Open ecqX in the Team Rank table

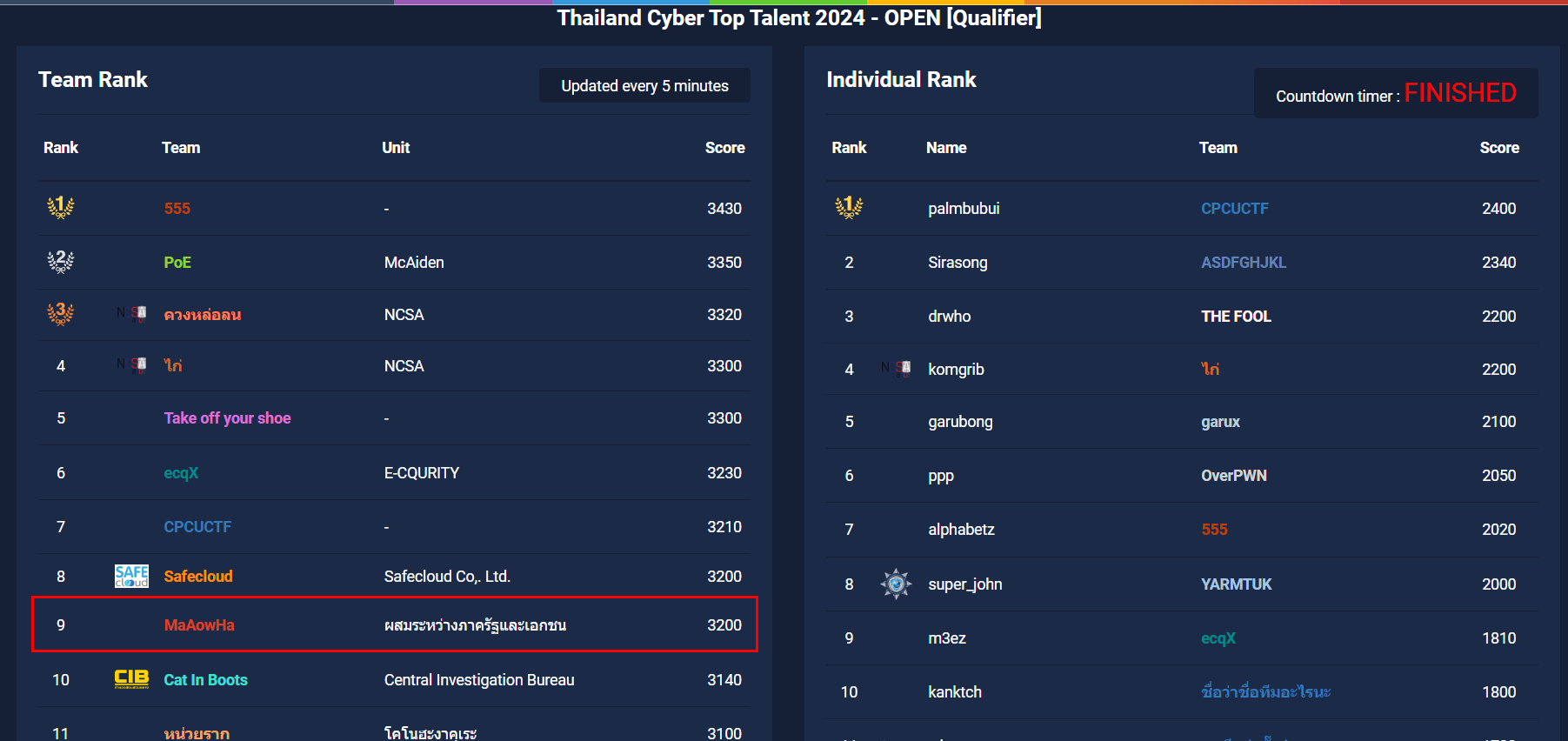tap(181, 473)
